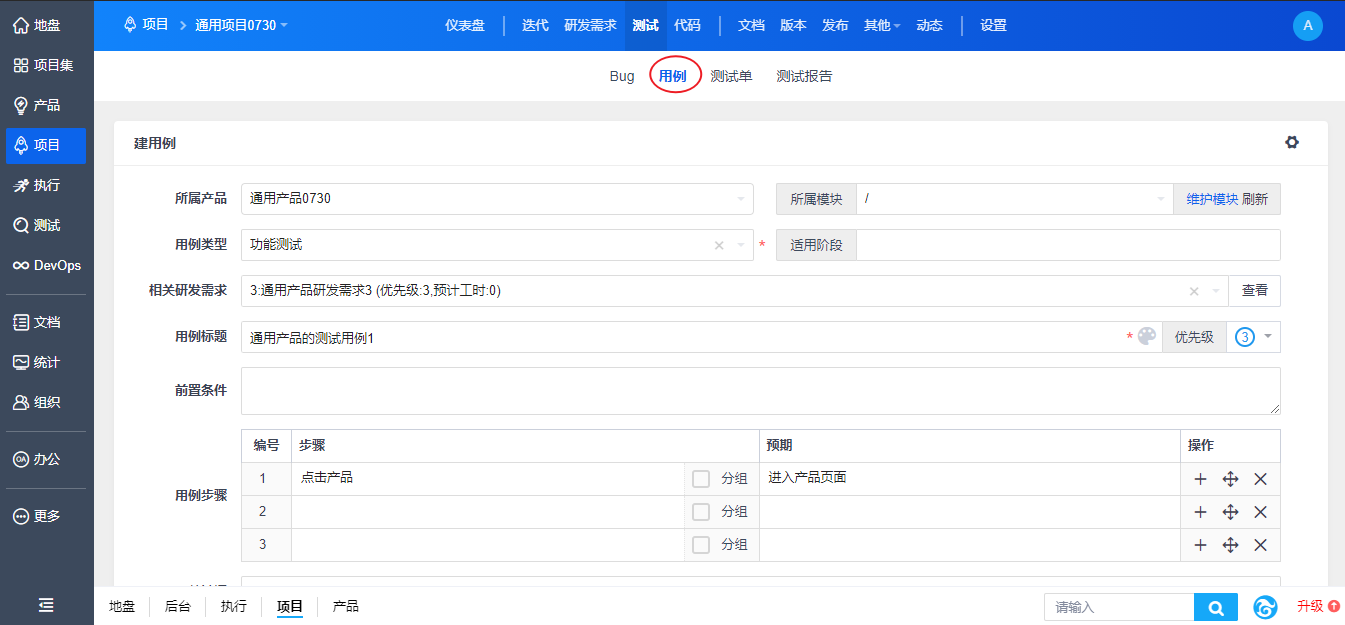The height and width of the screenshot is (625, 1345).
Task: Enable the 分组 checkbox for step 2
Action: coord(701,512)
